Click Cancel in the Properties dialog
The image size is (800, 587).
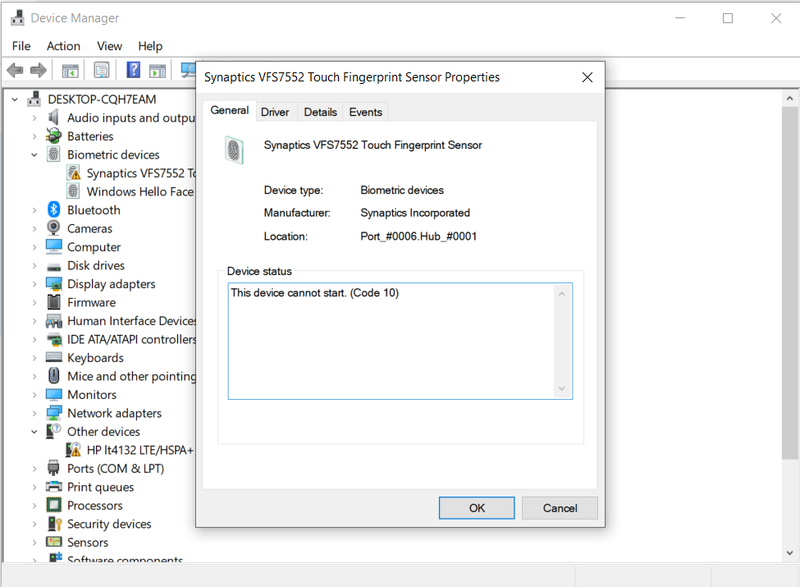(x=560, y=508)
